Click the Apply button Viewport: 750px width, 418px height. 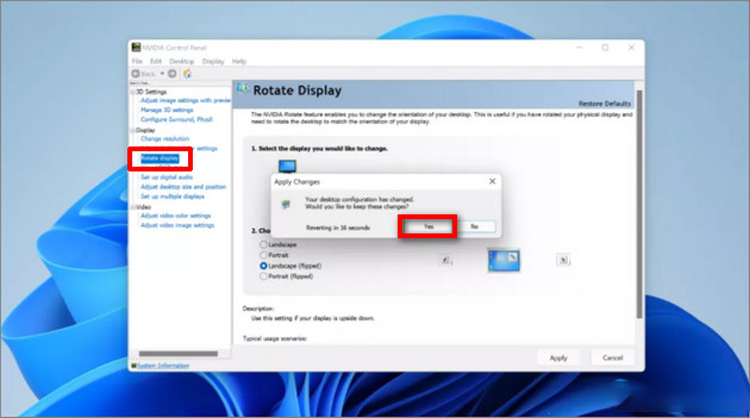(x=558, y=358)
